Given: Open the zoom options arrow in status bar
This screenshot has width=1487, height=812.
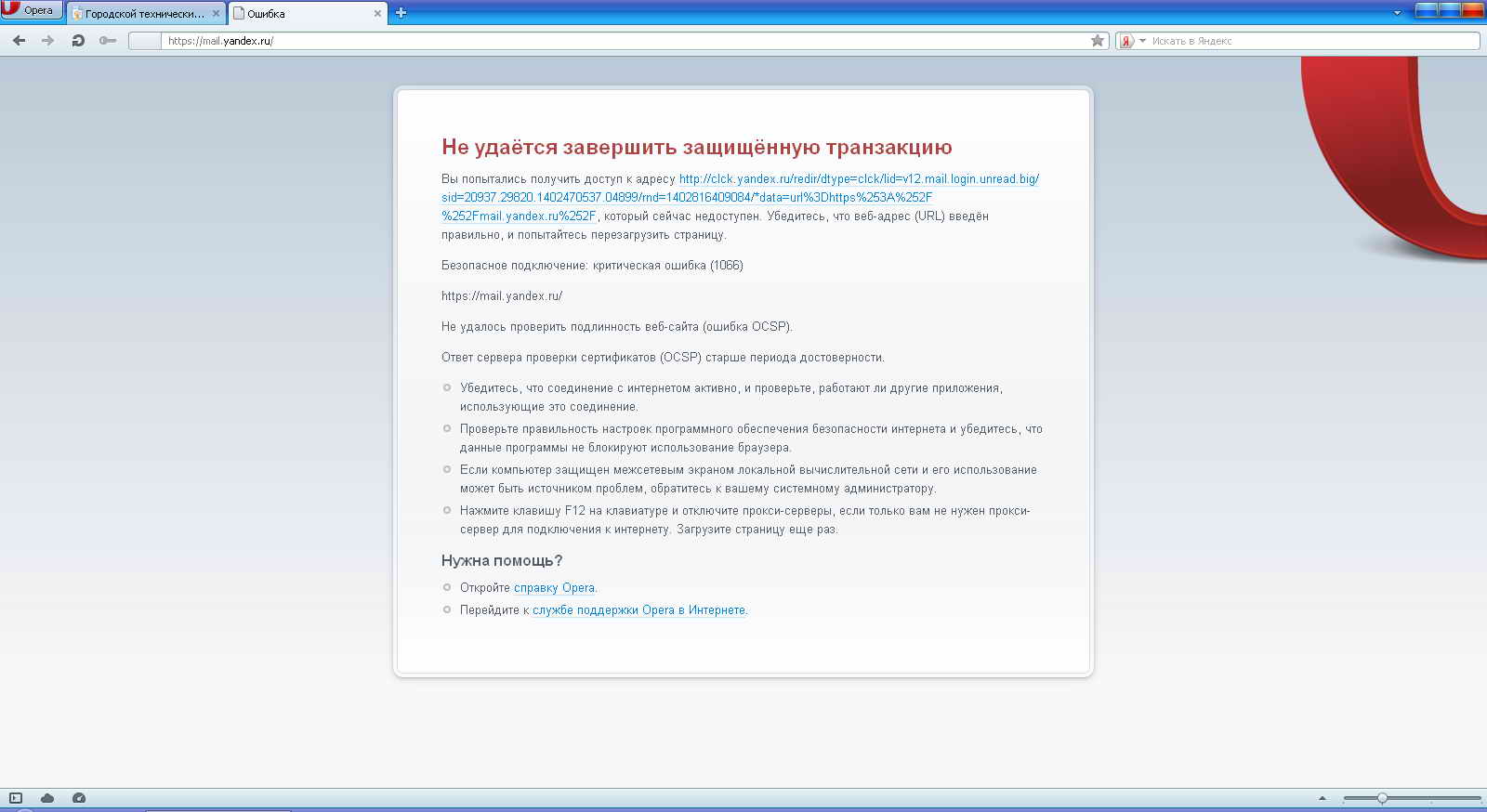Looking at the screenshot, I should (1323, 798).
